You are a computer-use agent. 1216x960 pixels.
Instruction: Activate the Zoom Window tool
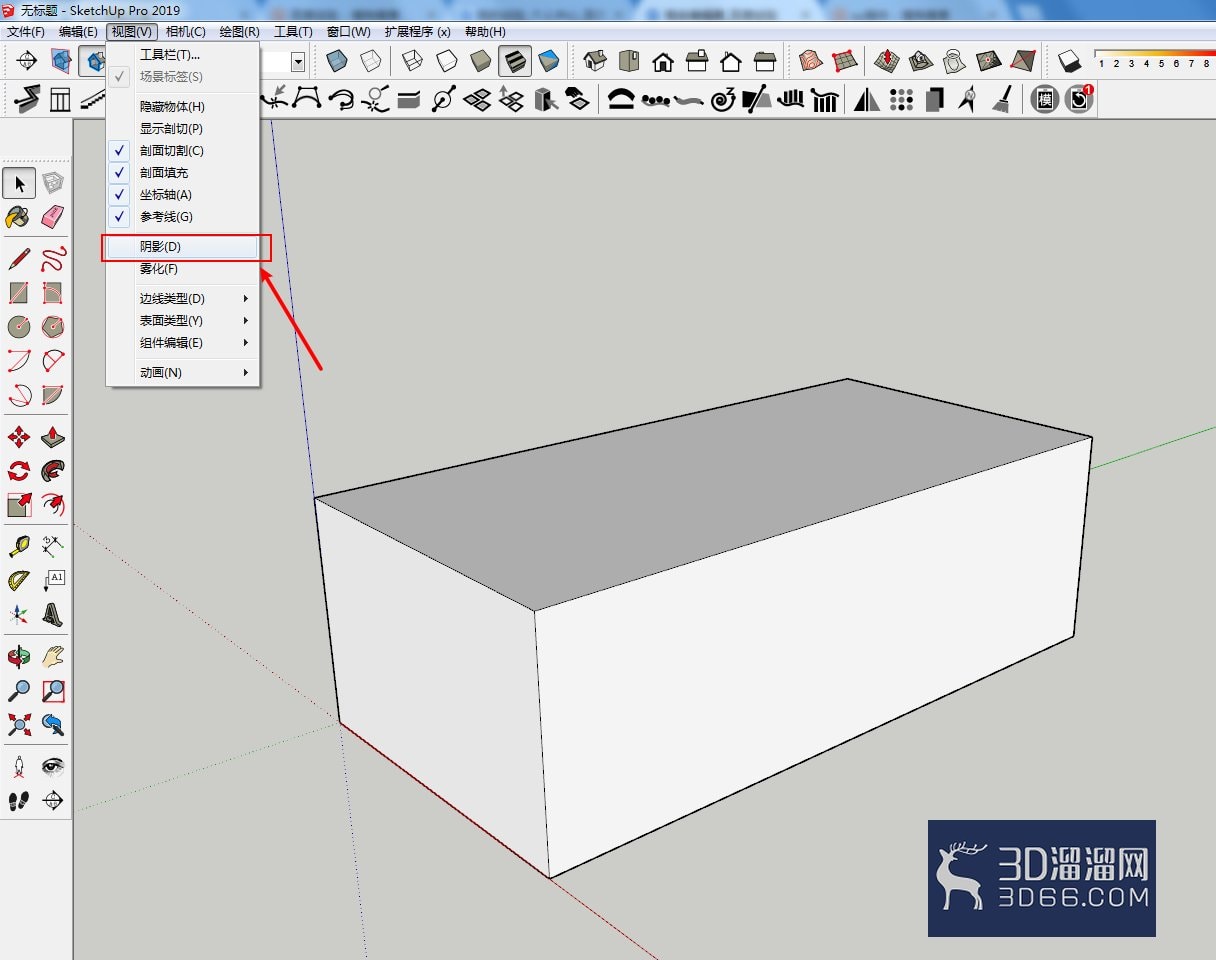pos(53,691)
